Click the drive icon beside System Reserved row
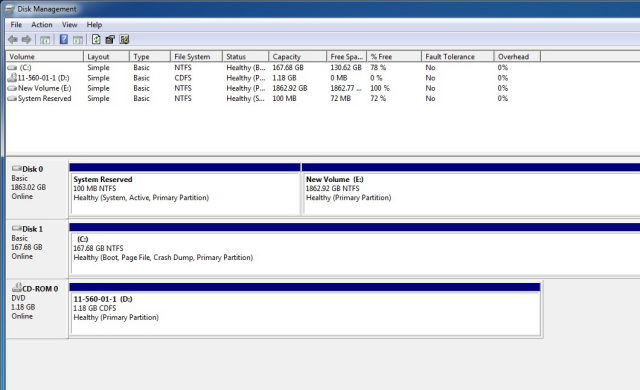The image size is (640, 390). (x=12, y=98)
